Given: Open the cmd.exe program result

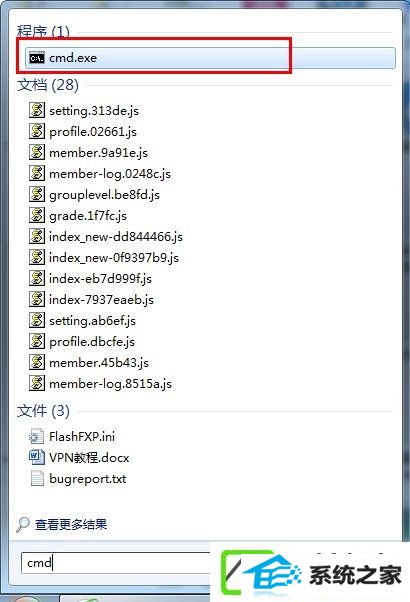Looking at the screenshot, I should click(x=210, y=58).
